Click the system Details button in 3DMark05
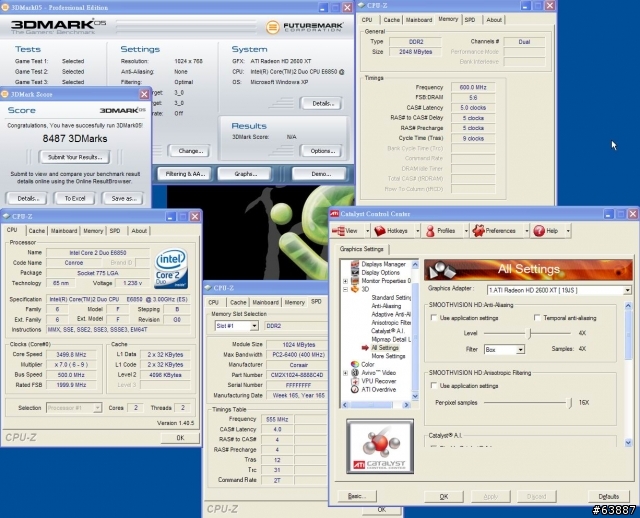 [322, 103]
